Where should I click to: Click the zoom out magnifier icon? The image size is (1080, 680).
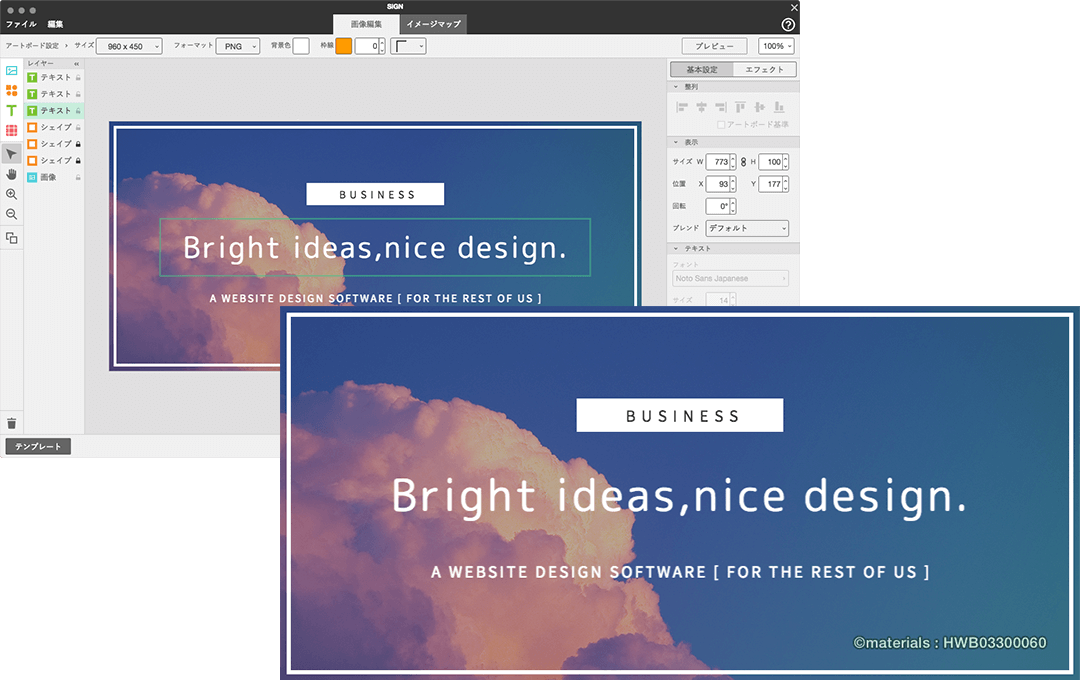[12, 214]
